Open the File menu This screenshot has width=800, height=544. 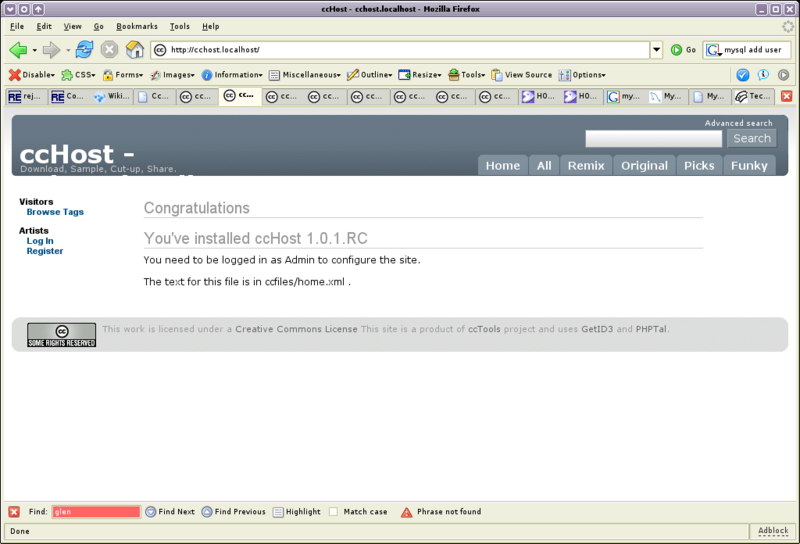click(17, 27)
